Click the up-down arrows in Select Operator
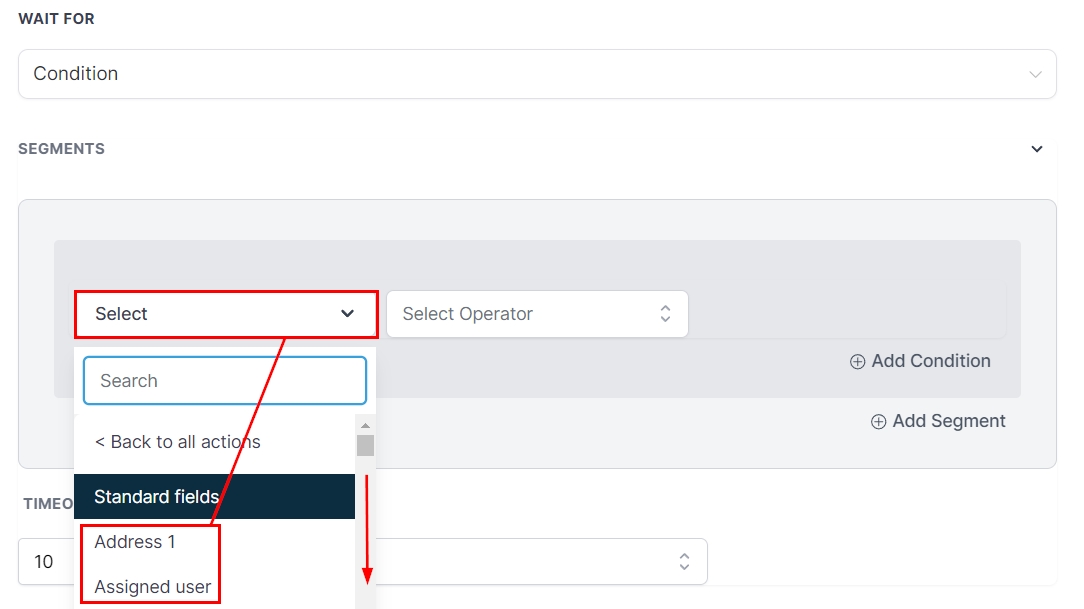This screenshot has height=609, width=1084. (x=665, y=314)
